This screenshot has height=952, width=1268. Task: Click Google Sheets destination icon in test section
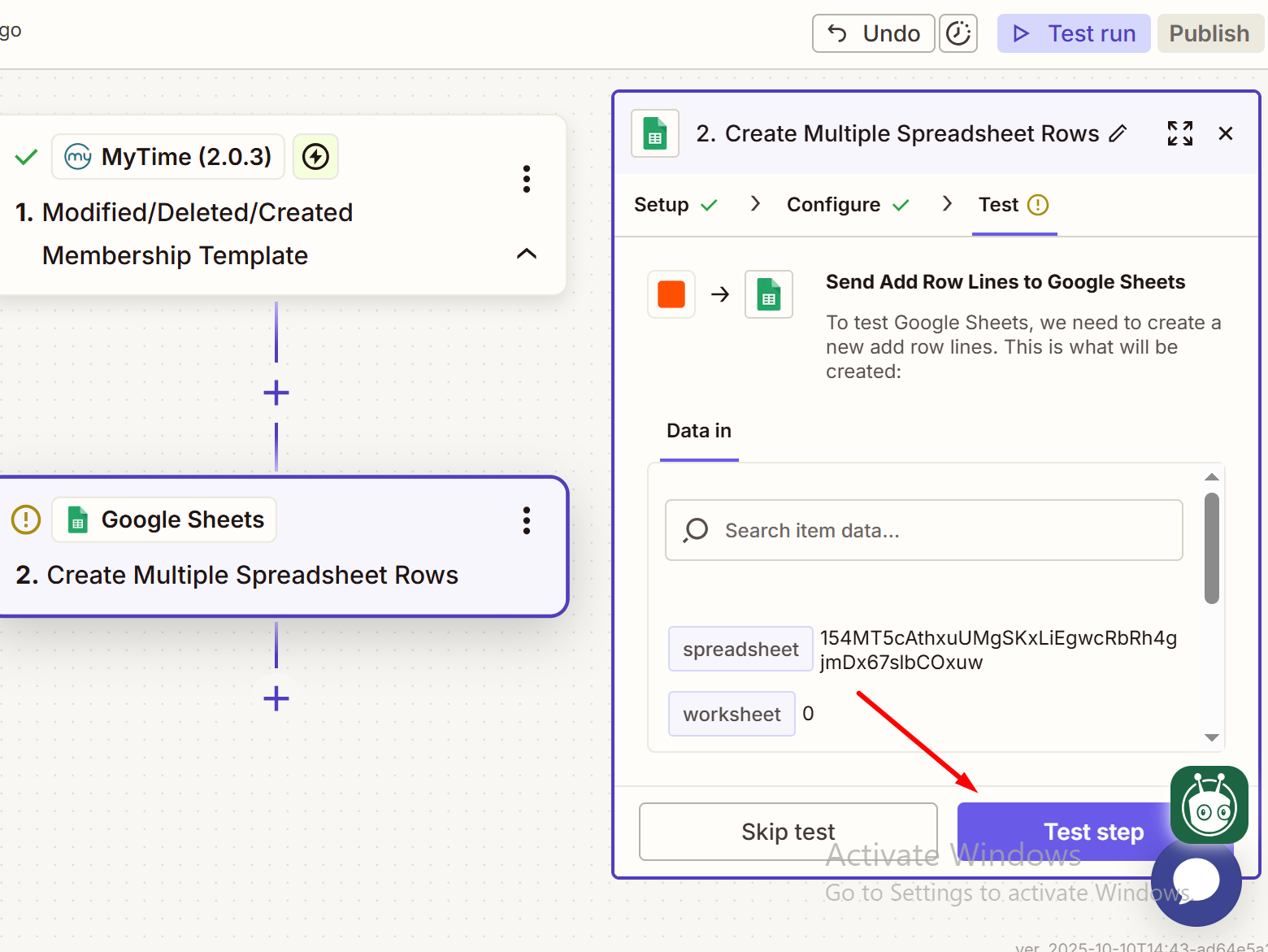(x=769, y=294)
